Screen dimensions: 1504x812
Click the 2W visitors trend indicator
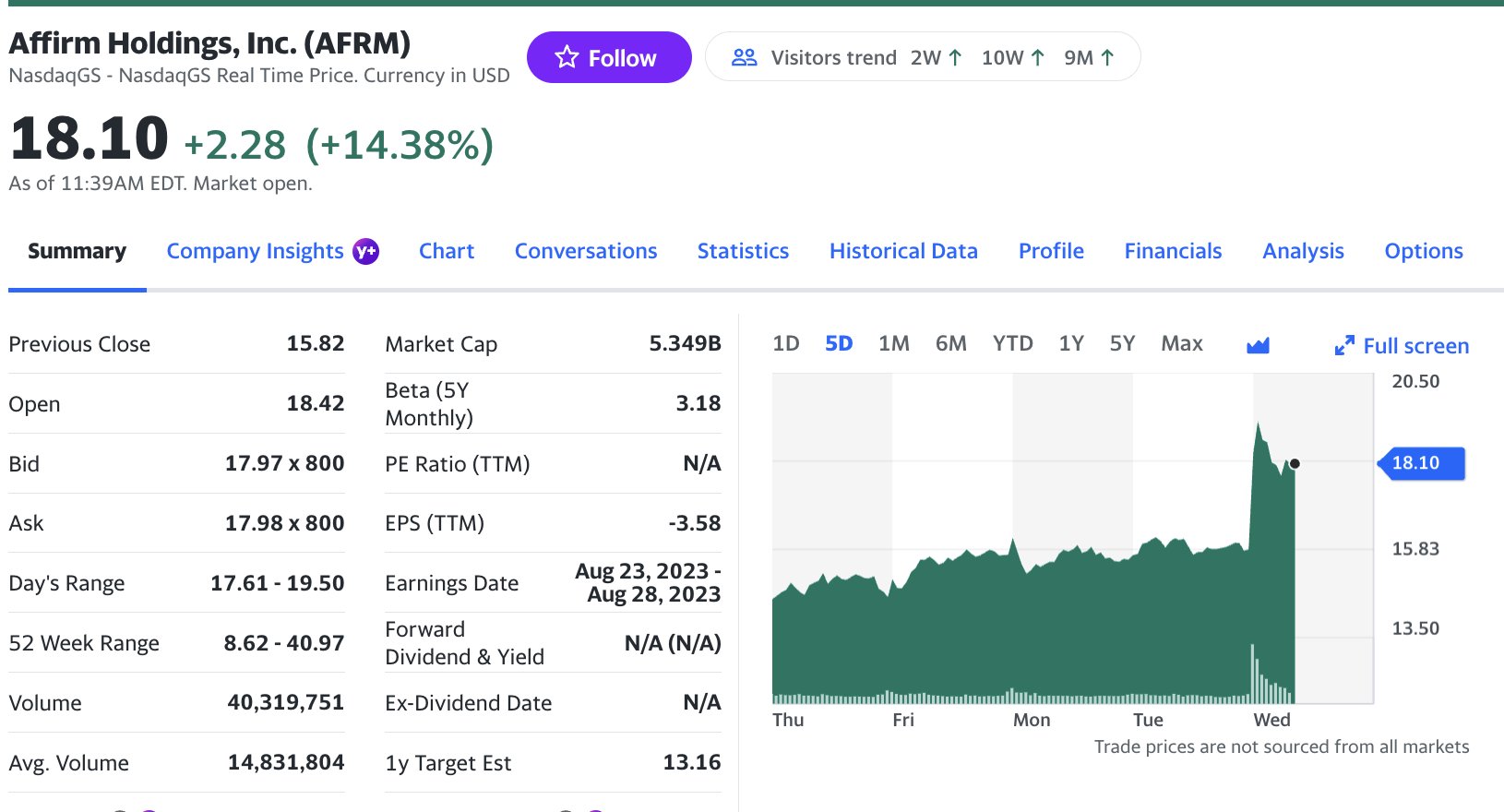[x=937, y=57]
